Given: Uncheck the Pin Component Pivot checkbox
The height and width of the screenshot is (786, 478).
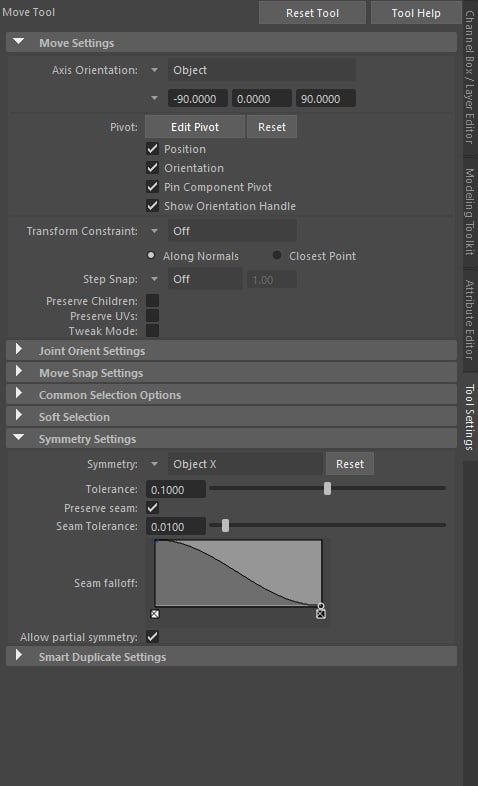Looking at the screenshot, I should [152, 187].
